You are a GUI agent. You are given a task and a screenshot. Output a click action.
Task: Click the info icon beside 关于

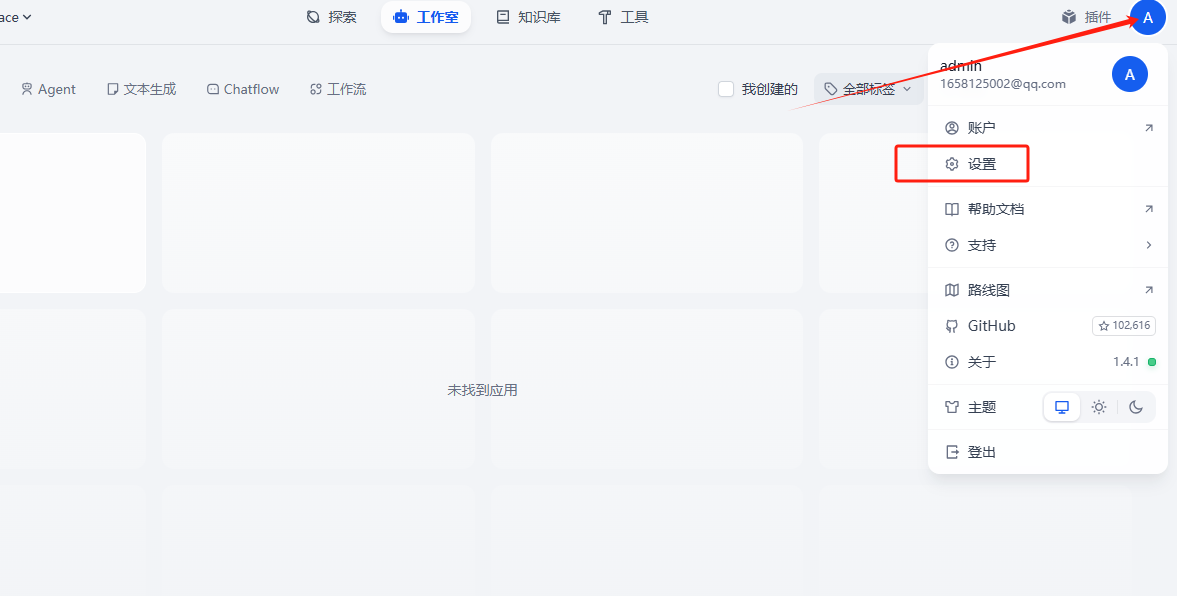click(952, 362)
